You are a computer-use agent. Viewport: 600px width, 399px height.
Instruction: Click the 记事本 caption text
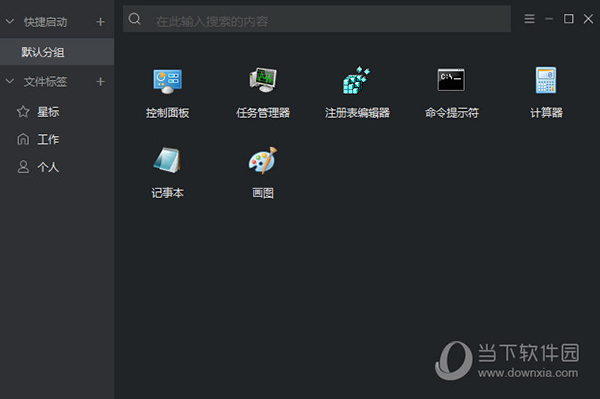(x=167, y=193)
